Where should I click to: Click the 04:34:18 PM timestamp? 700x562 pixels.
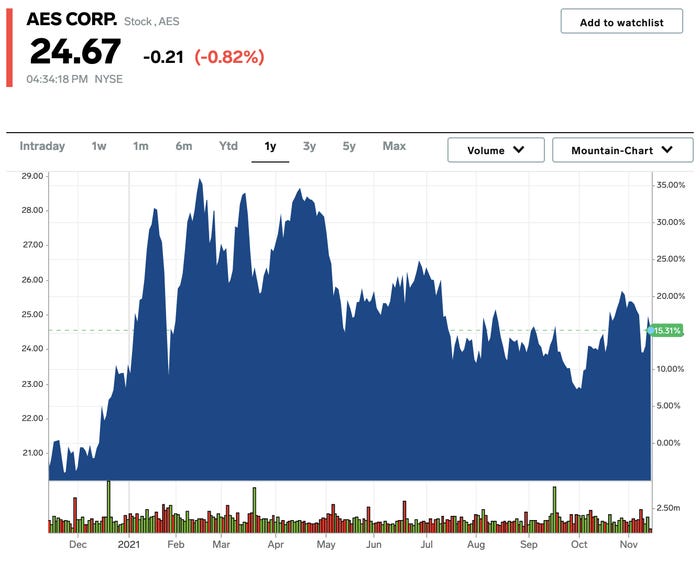click(57, 79)
